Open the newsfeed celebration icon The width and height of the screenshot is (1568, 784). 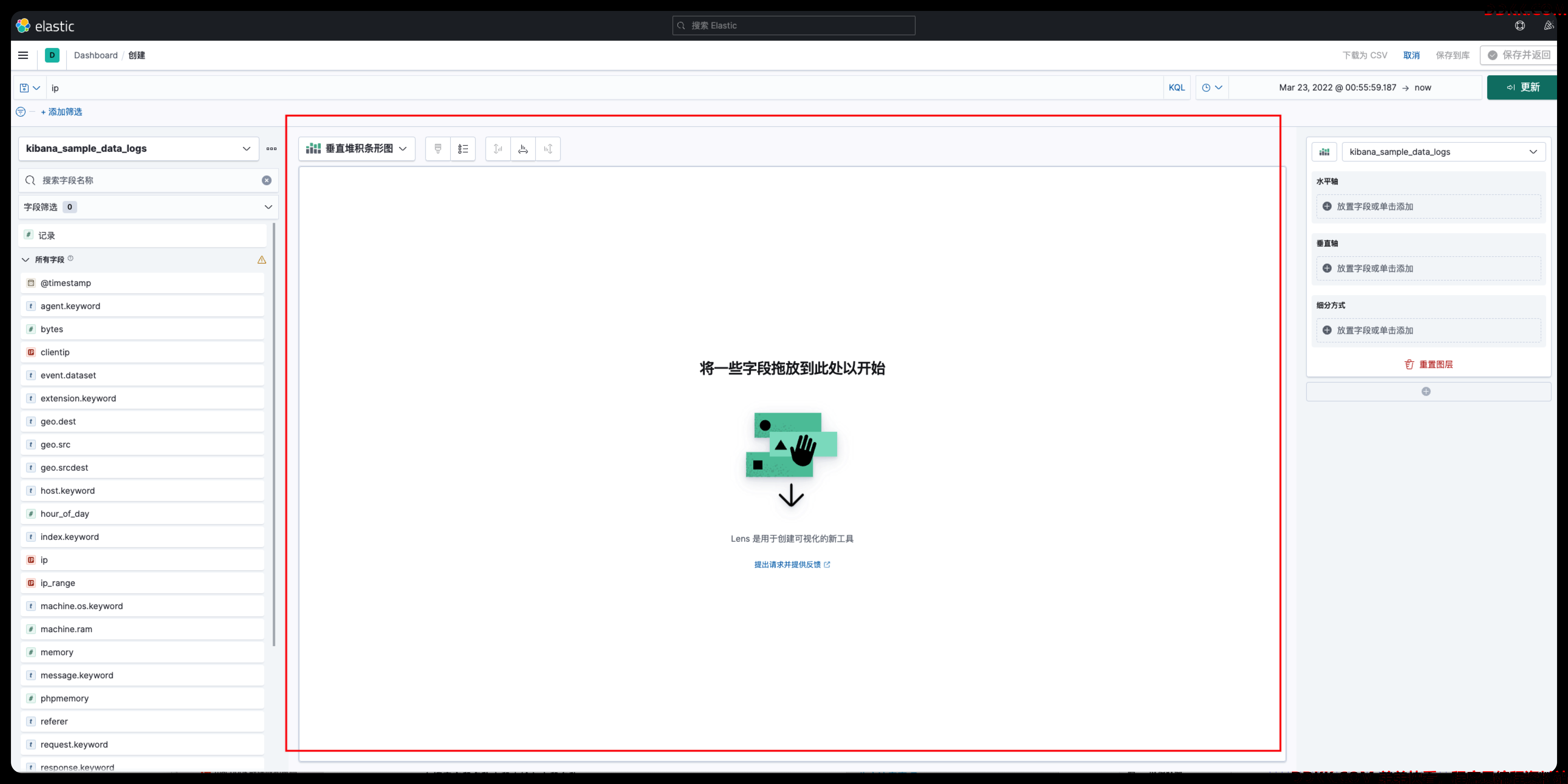coord(1549,26)
